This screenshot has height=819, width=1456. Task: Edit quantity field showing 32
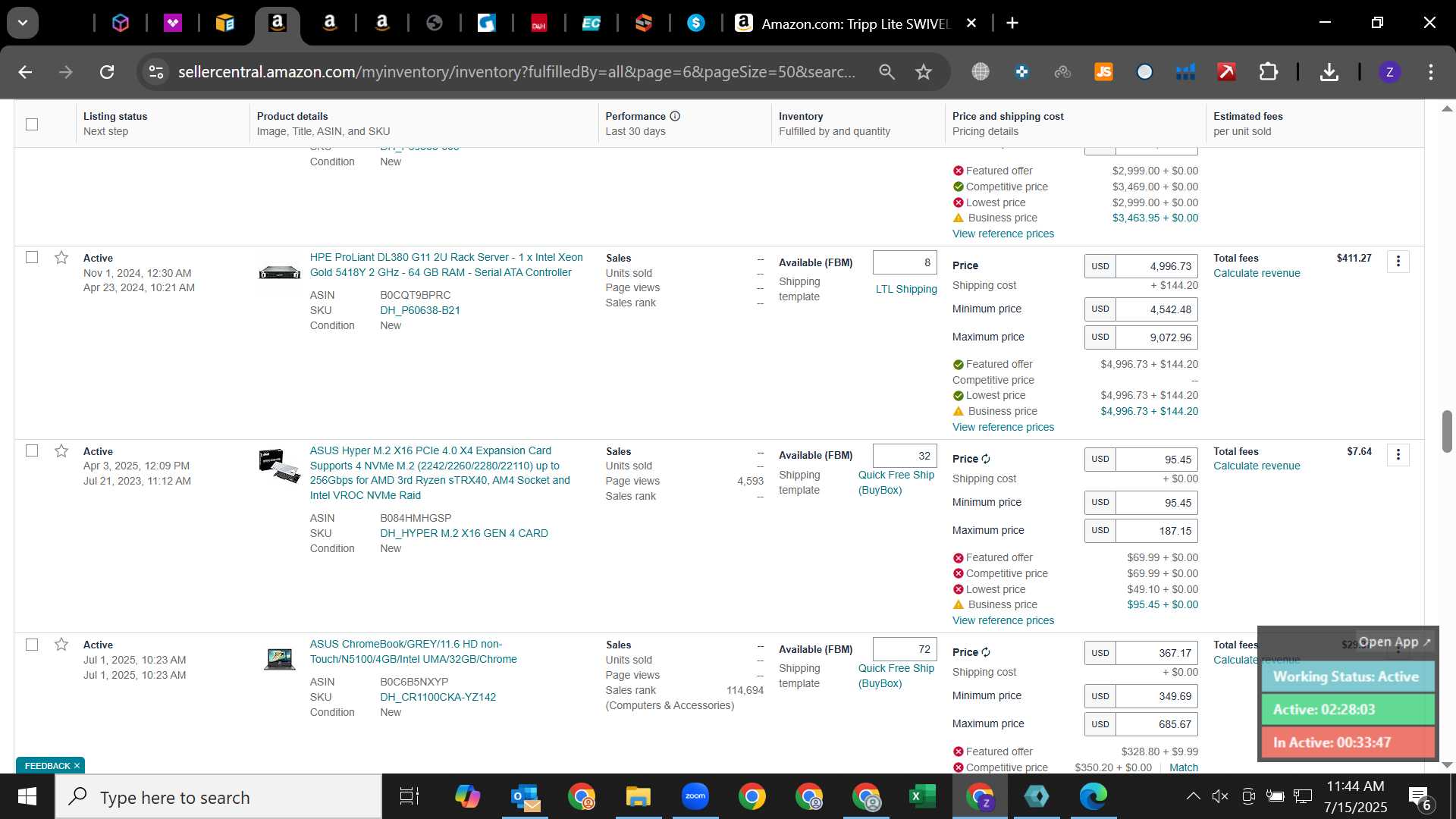(905, 456)
